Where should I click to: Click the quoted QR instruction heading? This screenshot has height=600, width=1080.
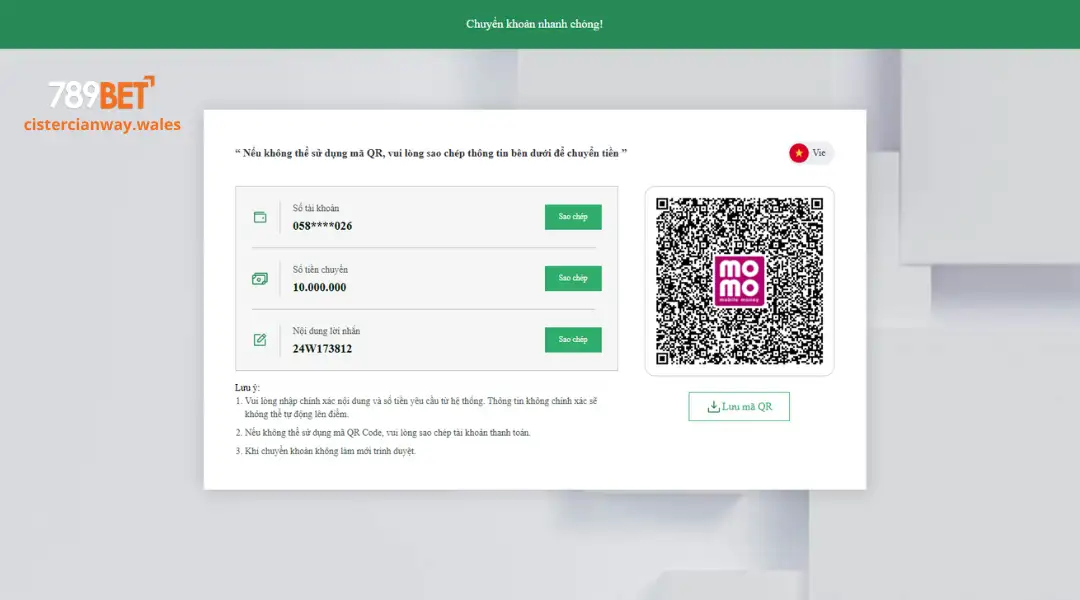click(431, 153)
